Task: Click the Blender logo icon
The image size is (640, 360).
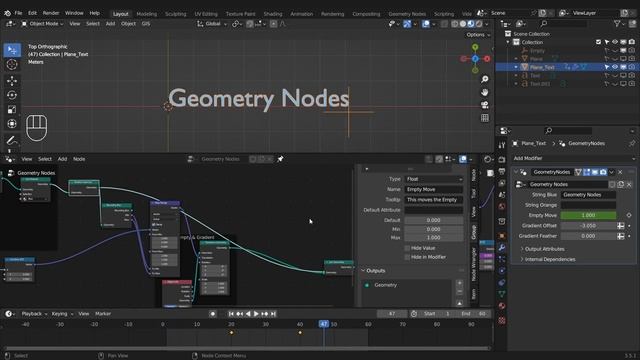Action: point(7,13)
